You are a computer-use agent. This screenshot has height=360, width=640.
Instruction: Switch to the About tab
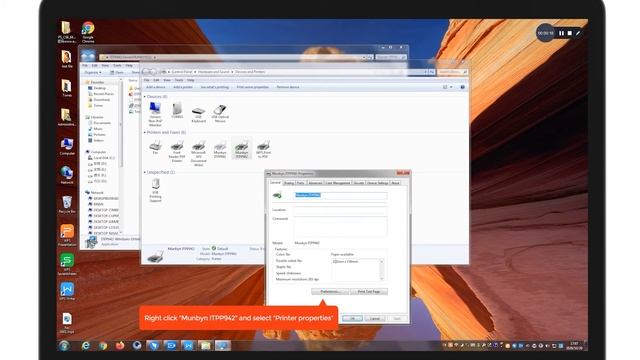point(396,183)
